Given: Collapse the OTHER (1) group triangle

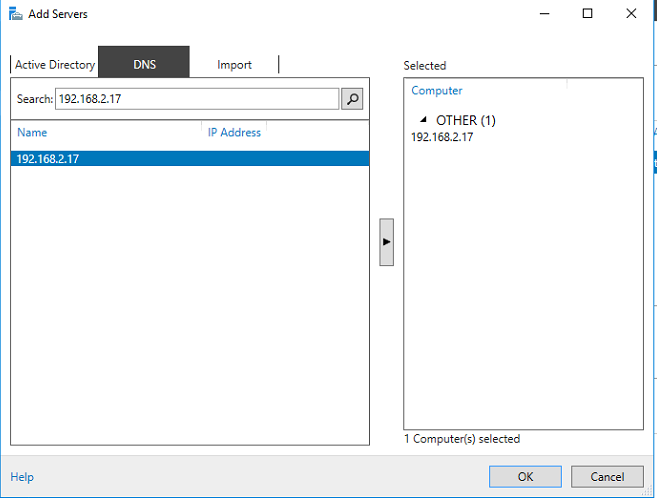Looking at the screenshot, I should (423, 120).
